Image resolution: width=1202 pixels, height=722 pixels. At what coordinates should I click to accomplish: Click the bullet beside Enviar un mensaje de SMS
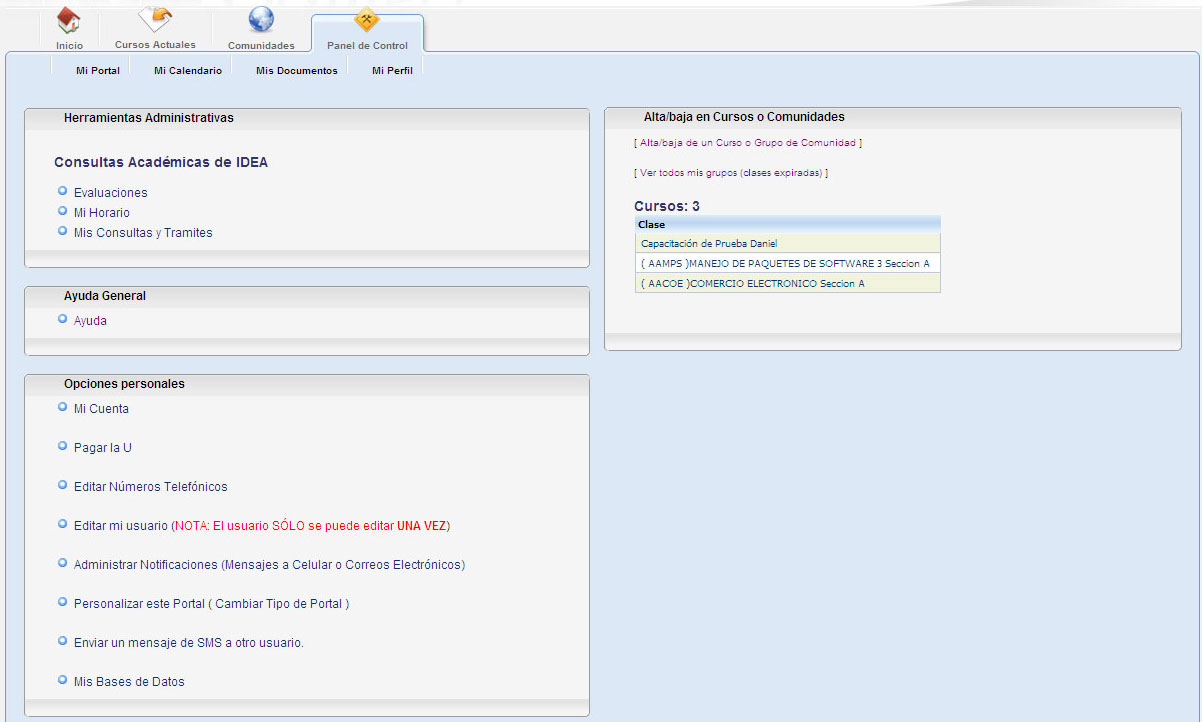click(x=63, y=640)
